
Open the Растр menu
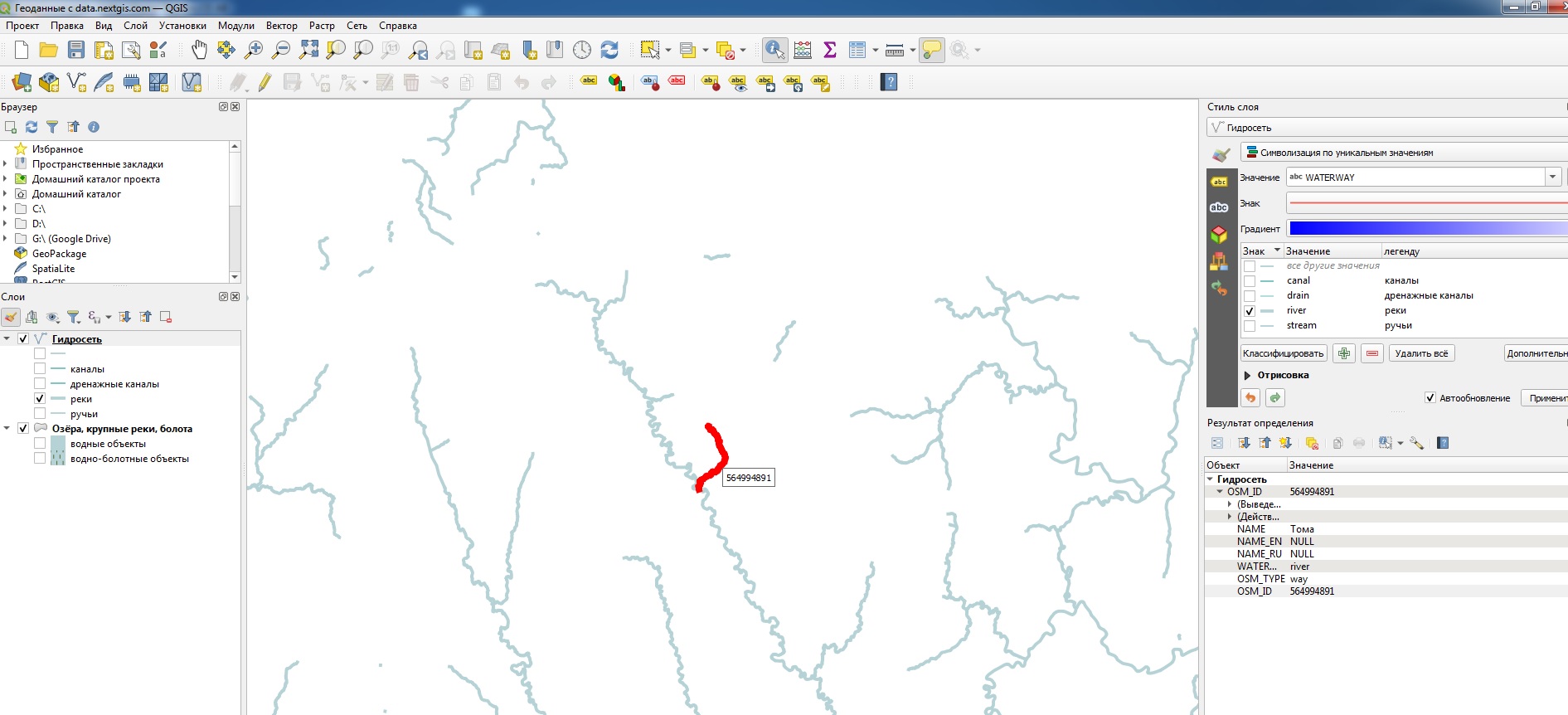click(x=322, y=26)
